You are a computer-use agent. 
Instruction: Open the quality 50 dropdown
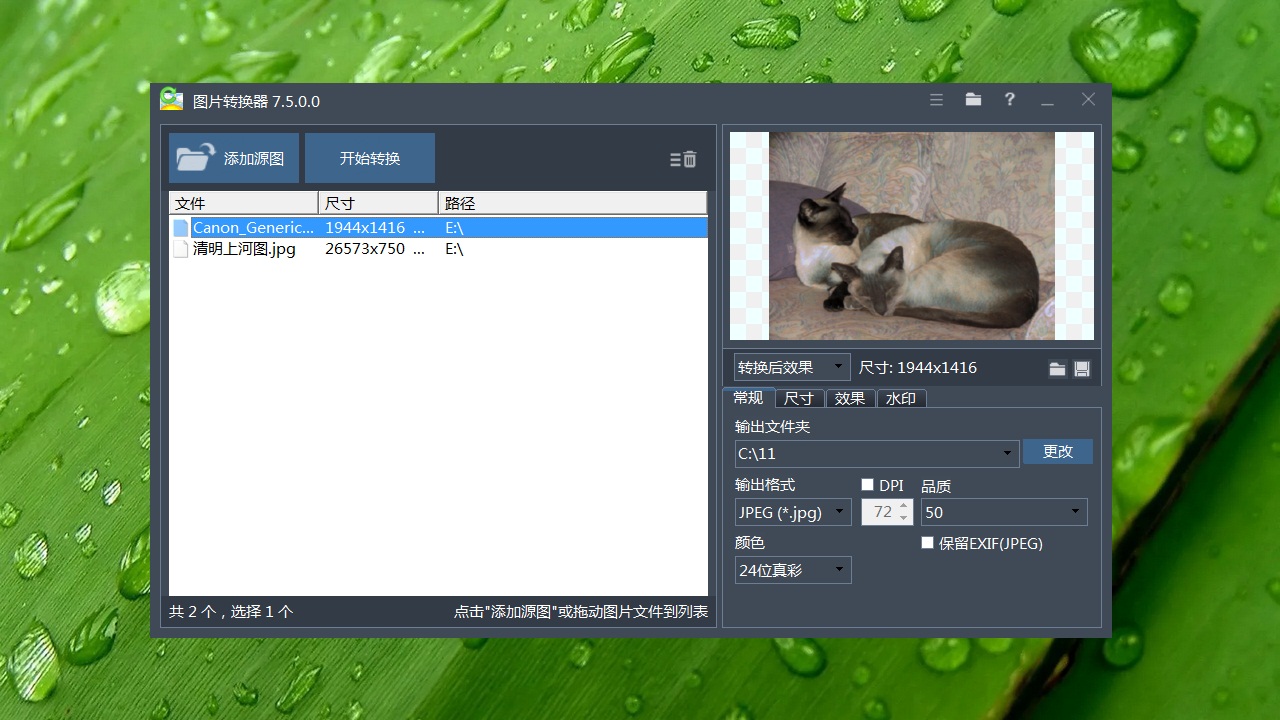pos(1003,512)
